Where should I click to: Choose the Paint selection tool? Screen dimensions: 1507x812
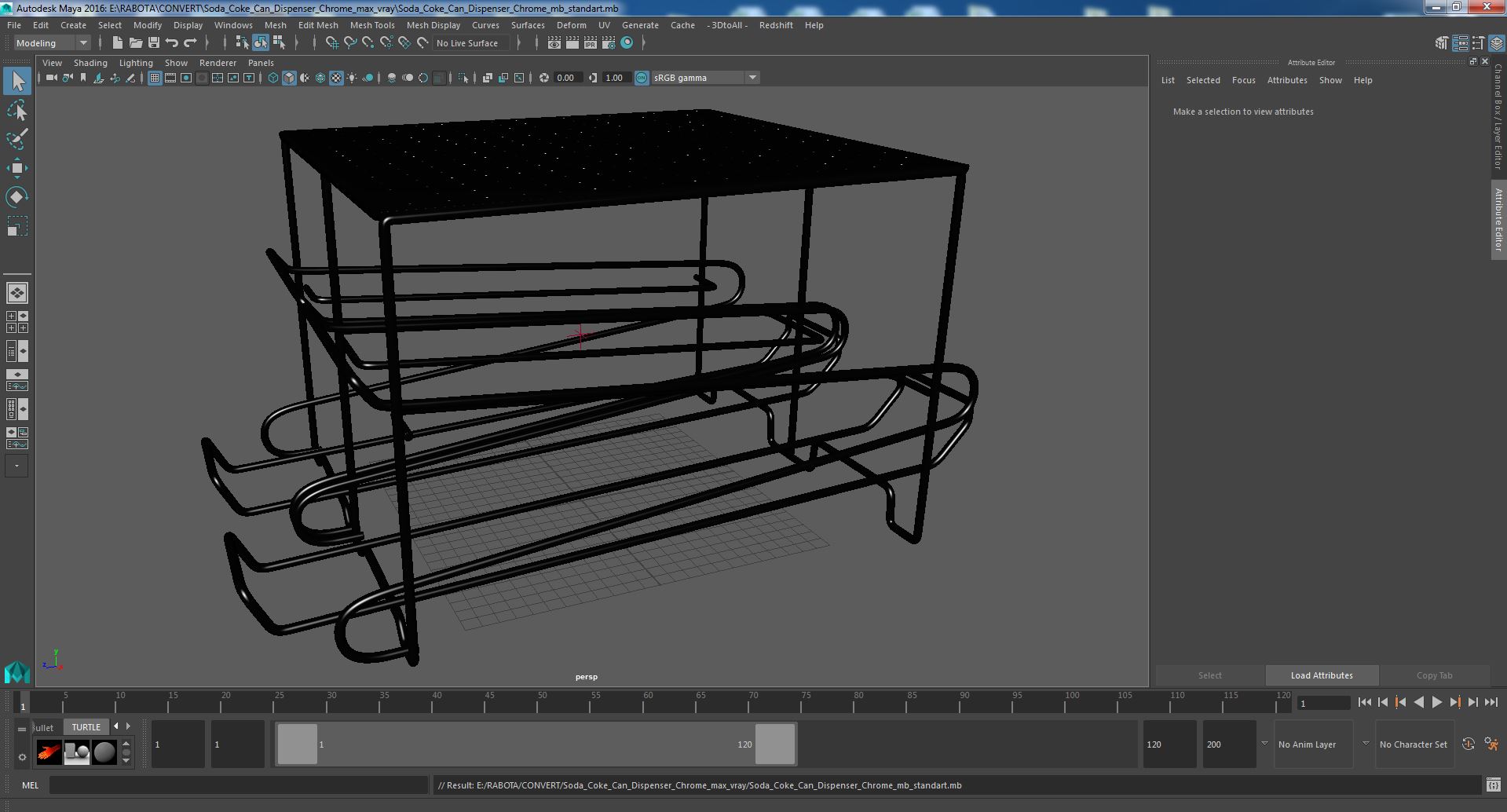pyautogui.click(x=17, y=139)
